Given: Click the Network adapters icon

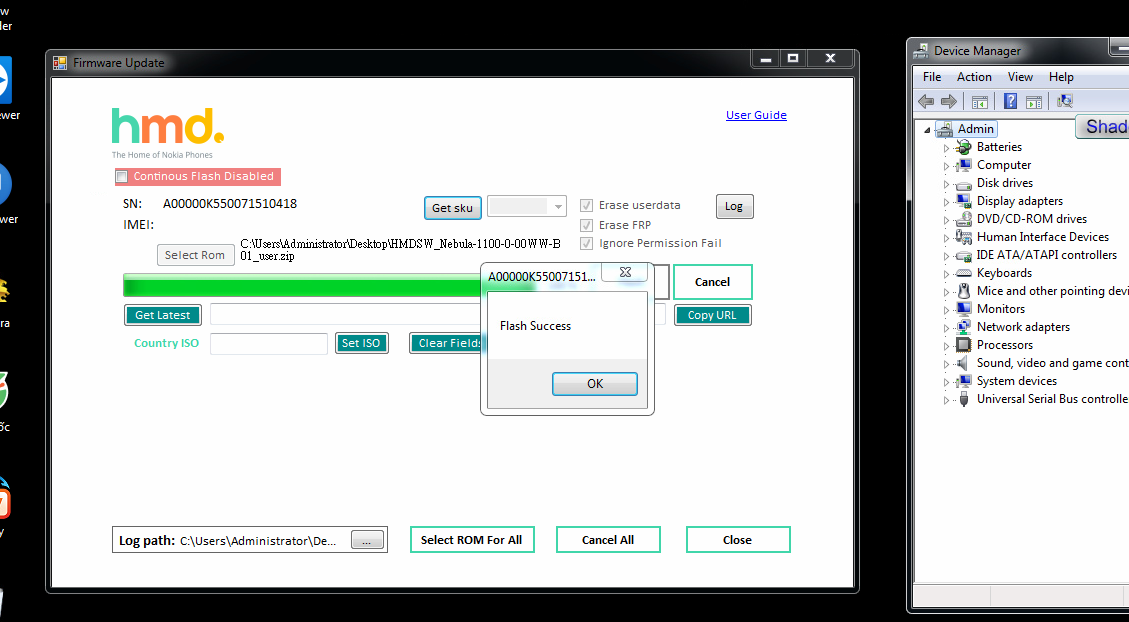Looking at the screenshot, I should click(963, 327).
